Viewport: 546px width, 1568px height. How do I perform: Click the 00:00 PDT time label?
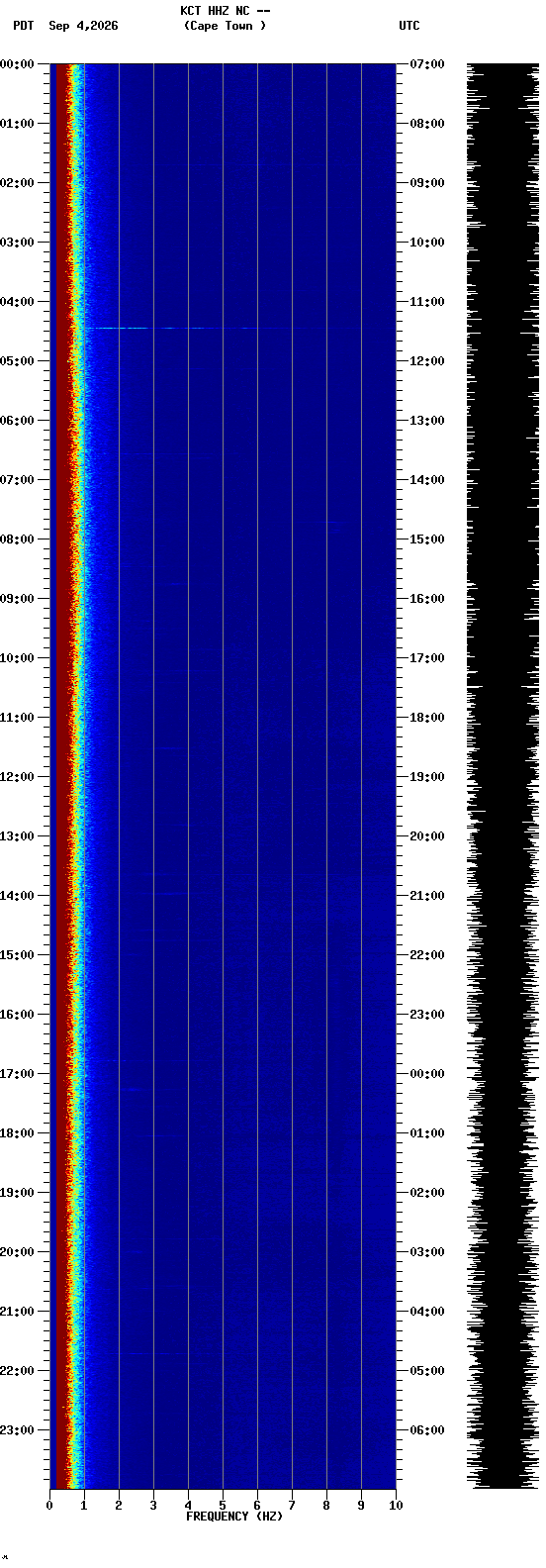(x=17, y=64)
